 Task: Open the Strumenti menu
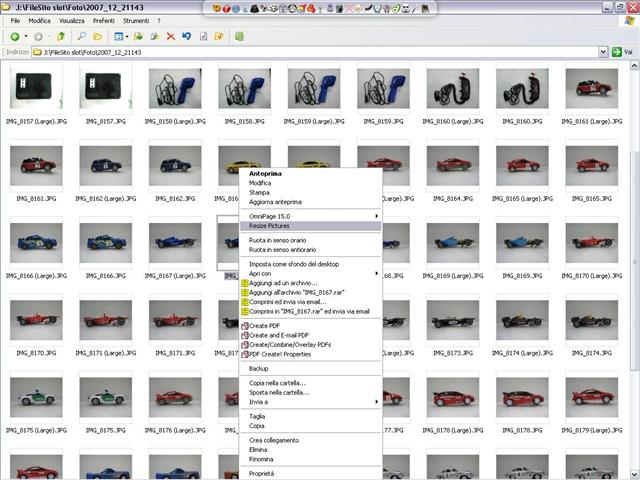136,20
